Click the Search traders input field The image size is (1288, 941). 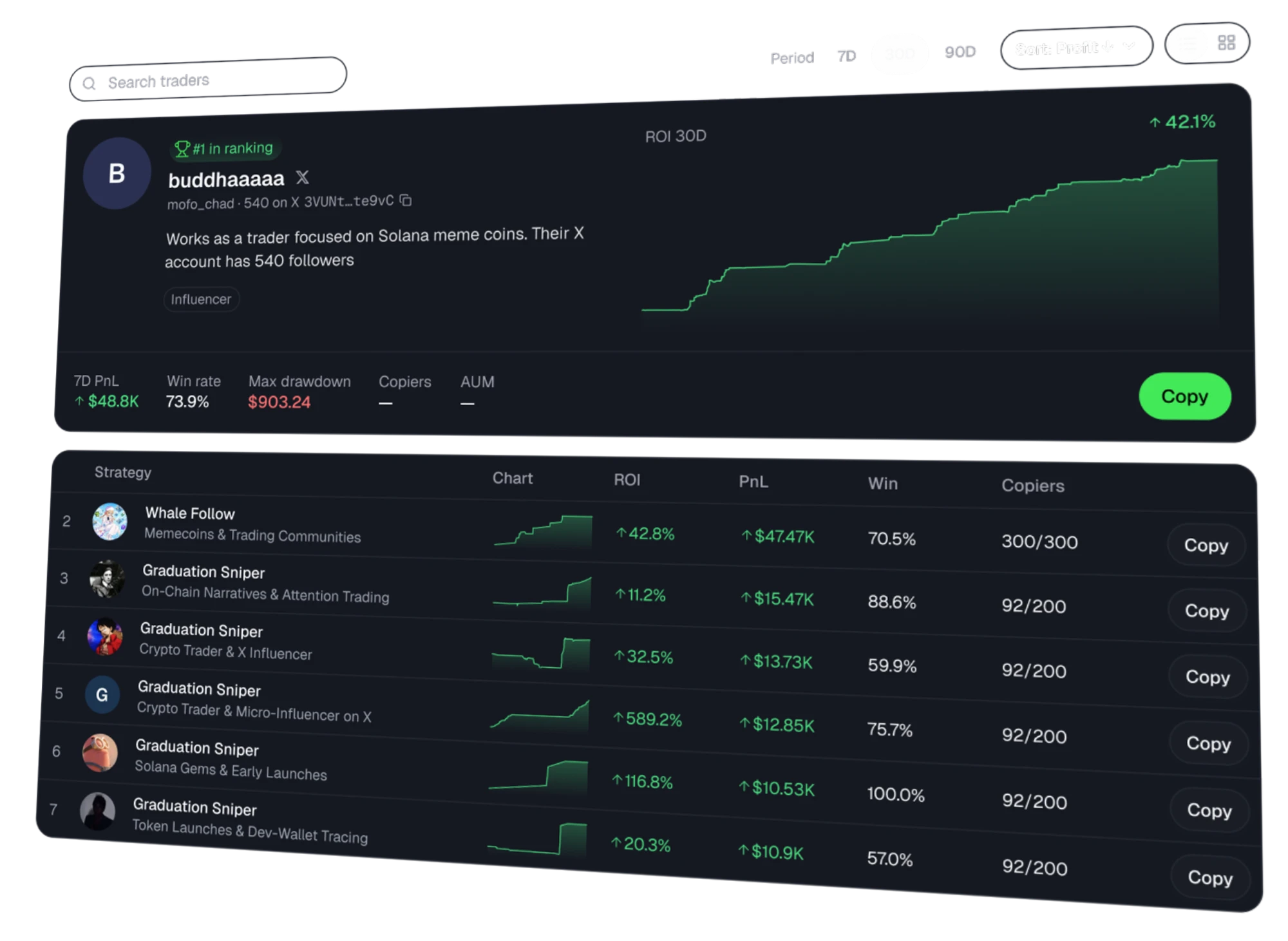click(x=208, y=79)
